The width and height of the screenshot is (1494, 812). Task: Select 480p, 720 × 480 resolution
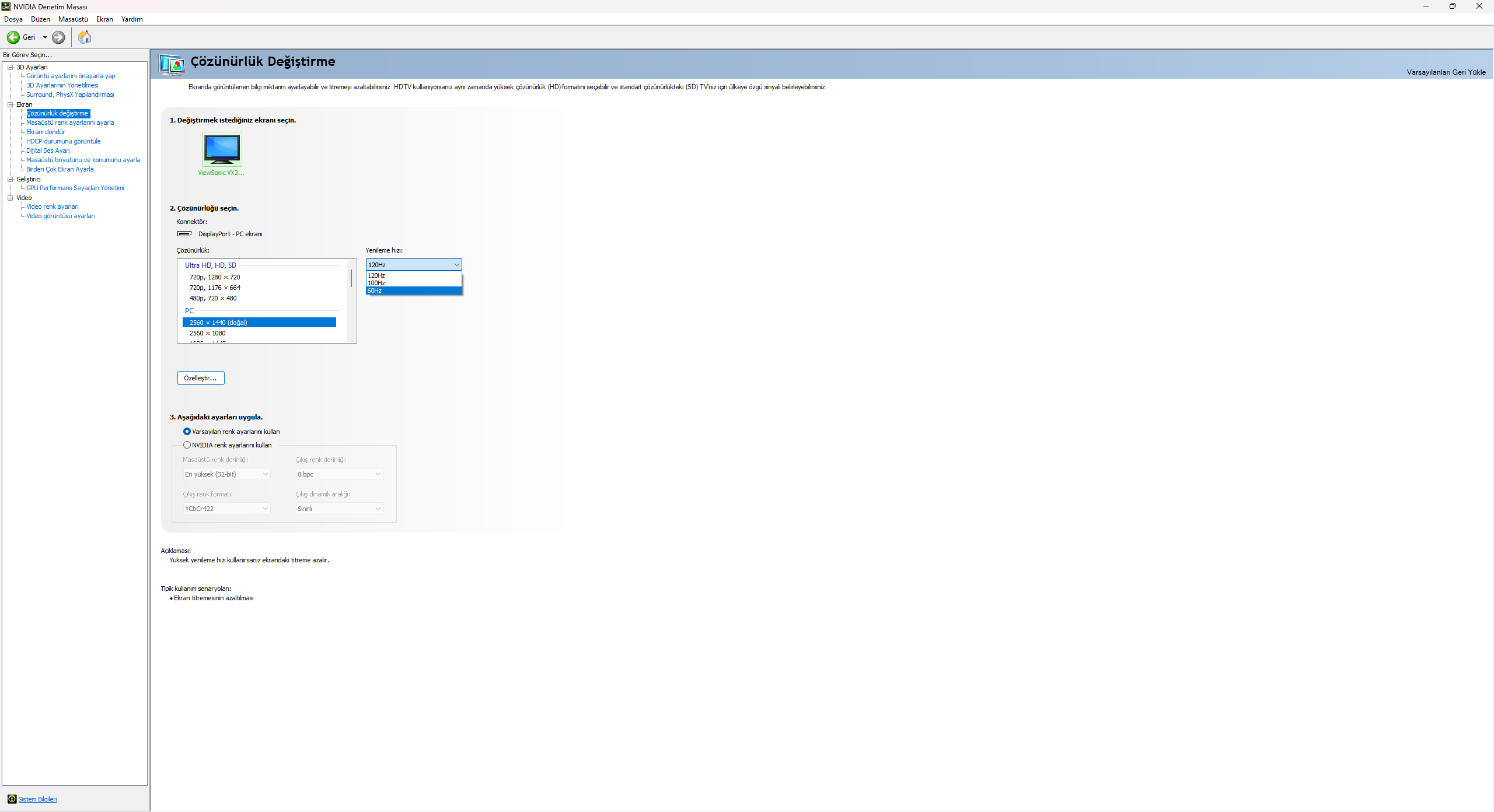[x=259, y=298]
